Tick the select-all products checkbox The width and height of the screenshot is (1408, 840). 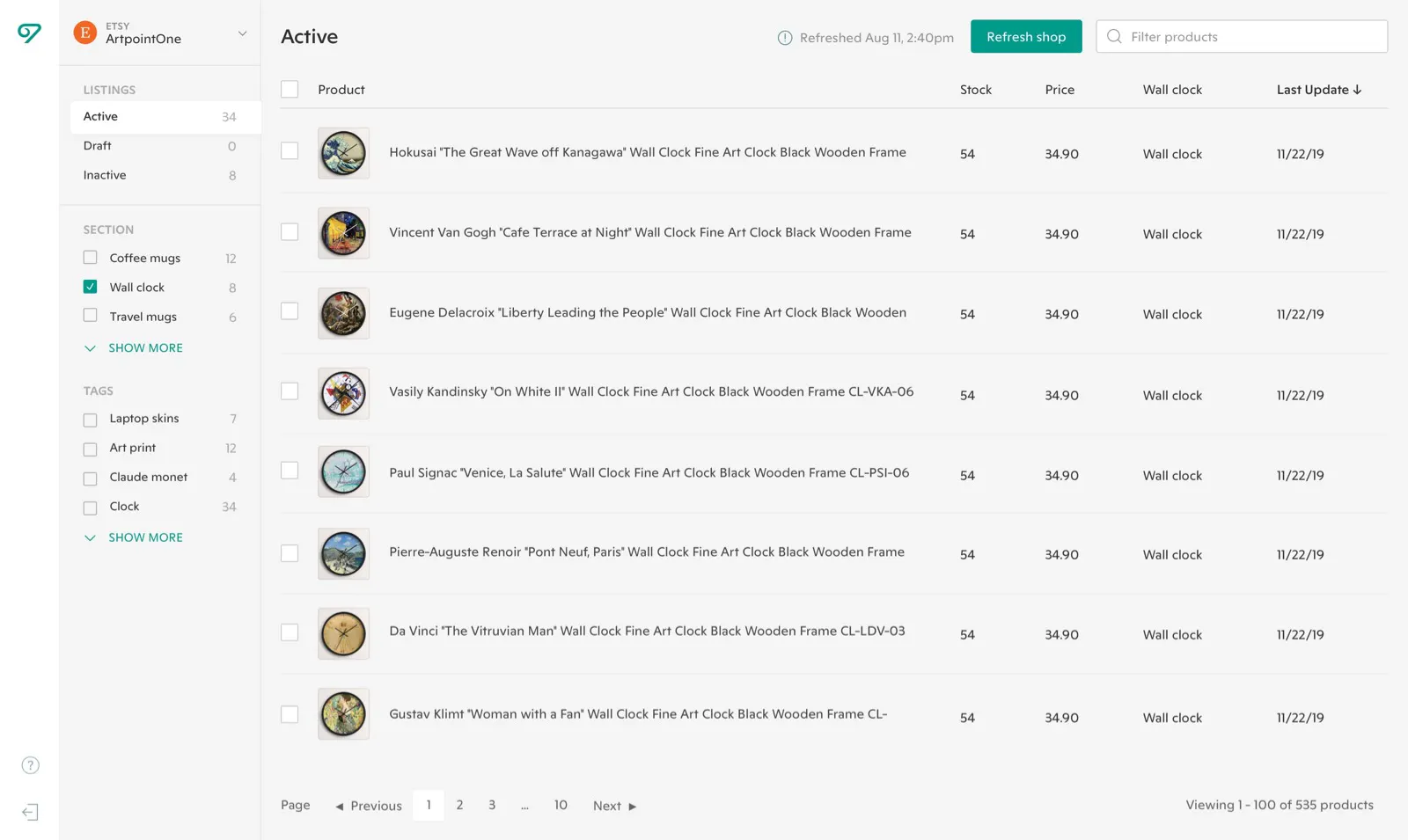point(290,90)
